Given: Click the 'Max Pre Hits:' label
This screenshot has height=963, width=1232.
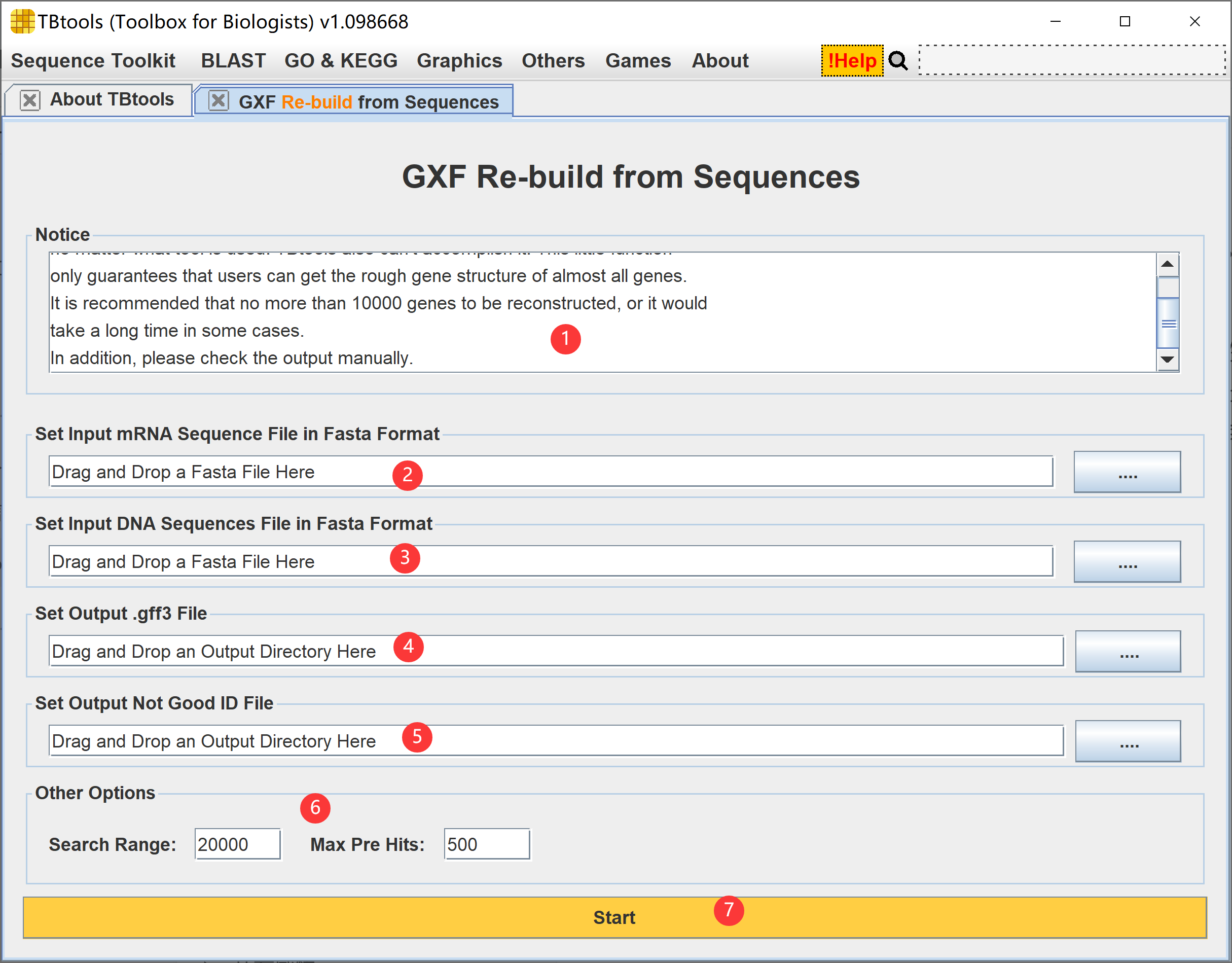Looking at the screenshot, I should (x=367, y=844).
